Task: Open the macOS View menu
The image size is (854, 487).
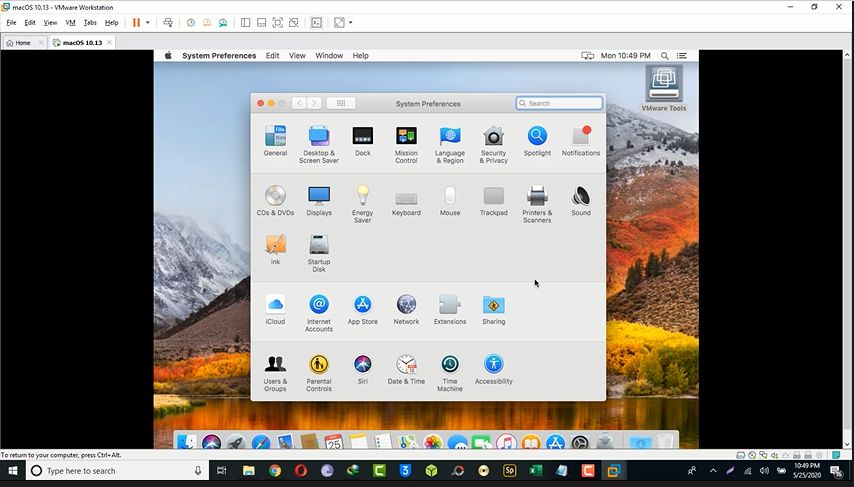Action: 297,56
